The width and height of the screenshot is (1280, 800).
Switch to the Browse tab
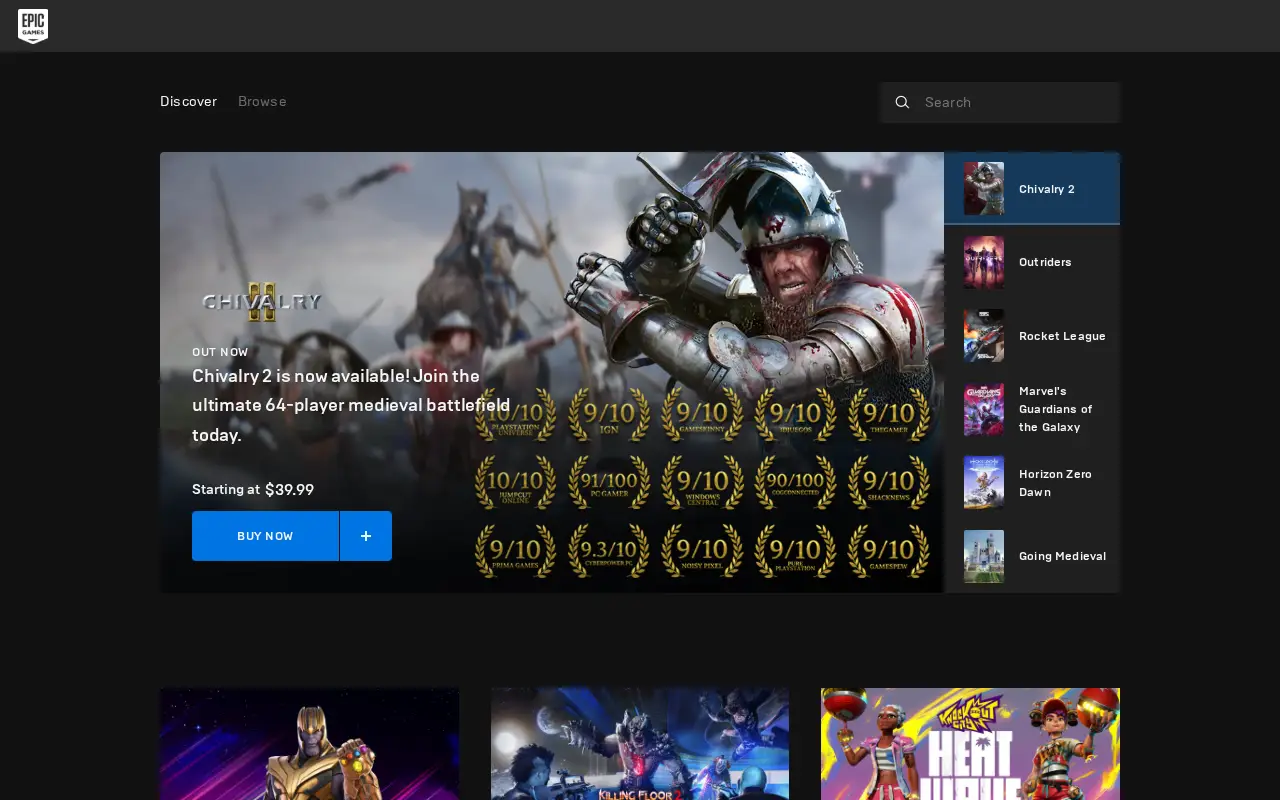point(262,101)
